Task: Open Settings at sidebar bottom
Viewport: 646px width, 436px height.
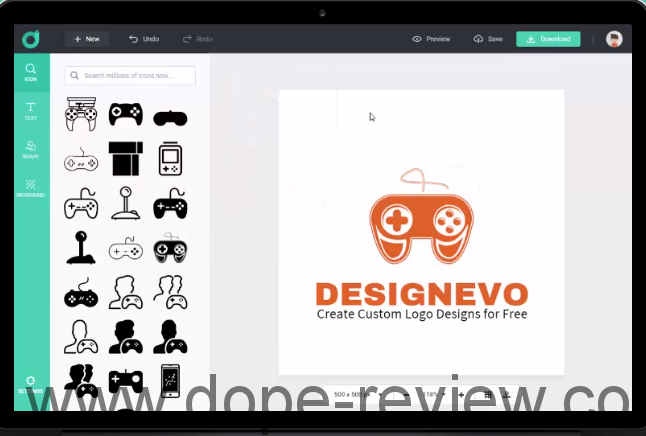Action: coord(31,384)
